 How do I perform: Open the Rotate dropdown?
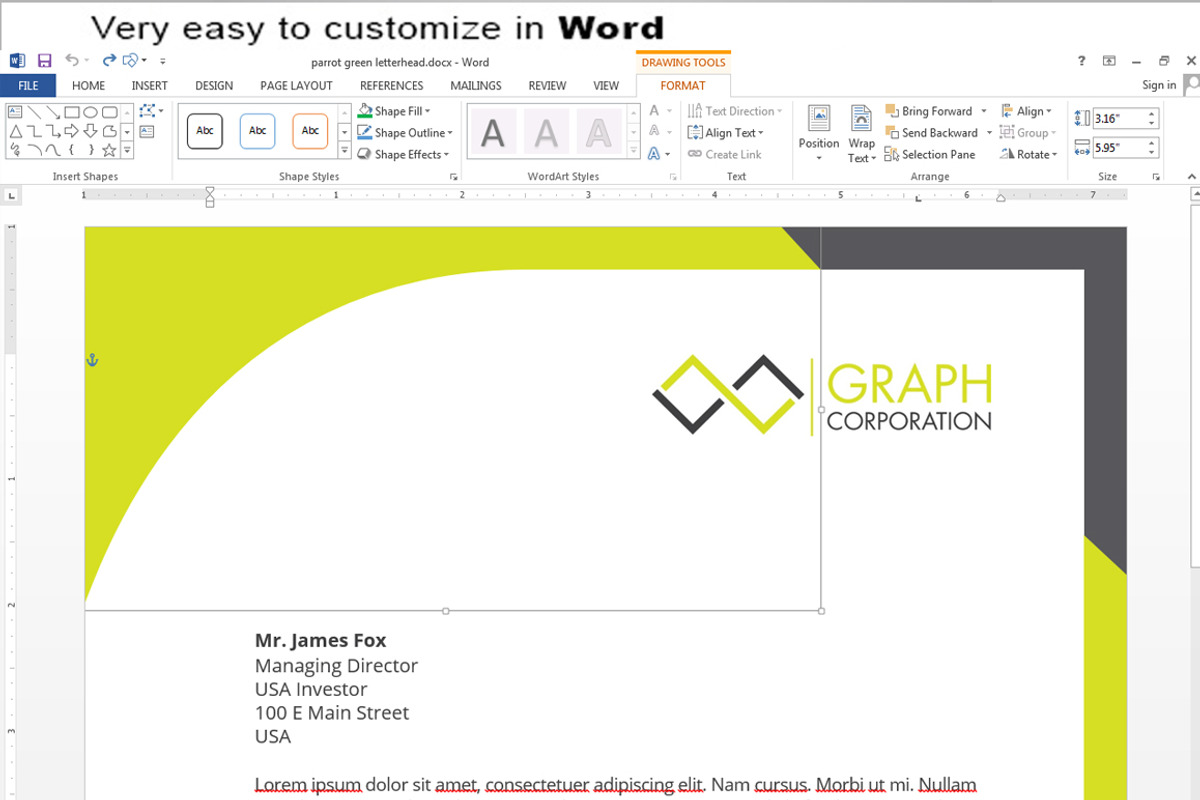(x=1028, y=154)
